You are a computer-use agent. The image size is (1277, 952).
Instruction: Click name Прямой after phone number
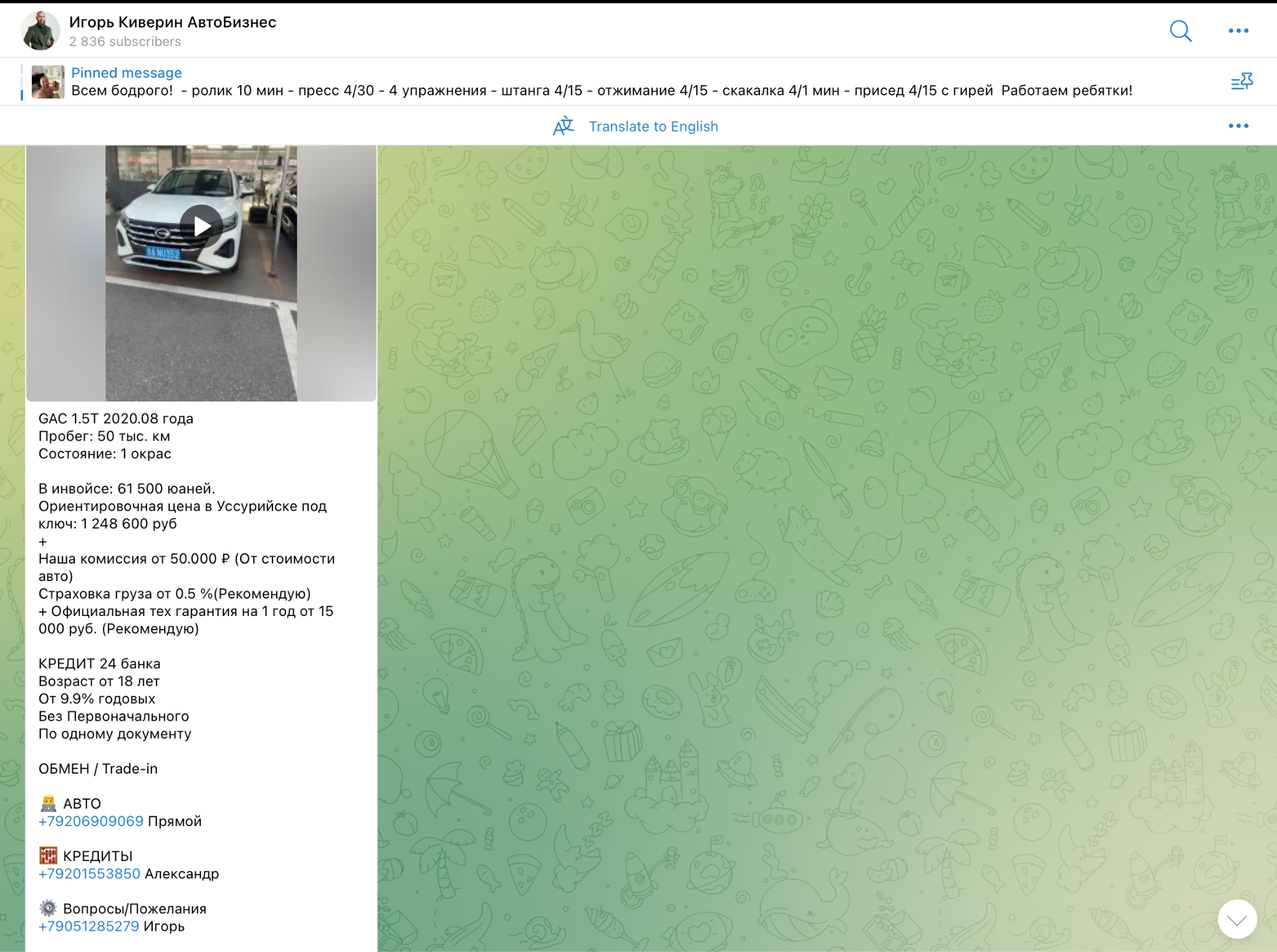click(175, 821)
